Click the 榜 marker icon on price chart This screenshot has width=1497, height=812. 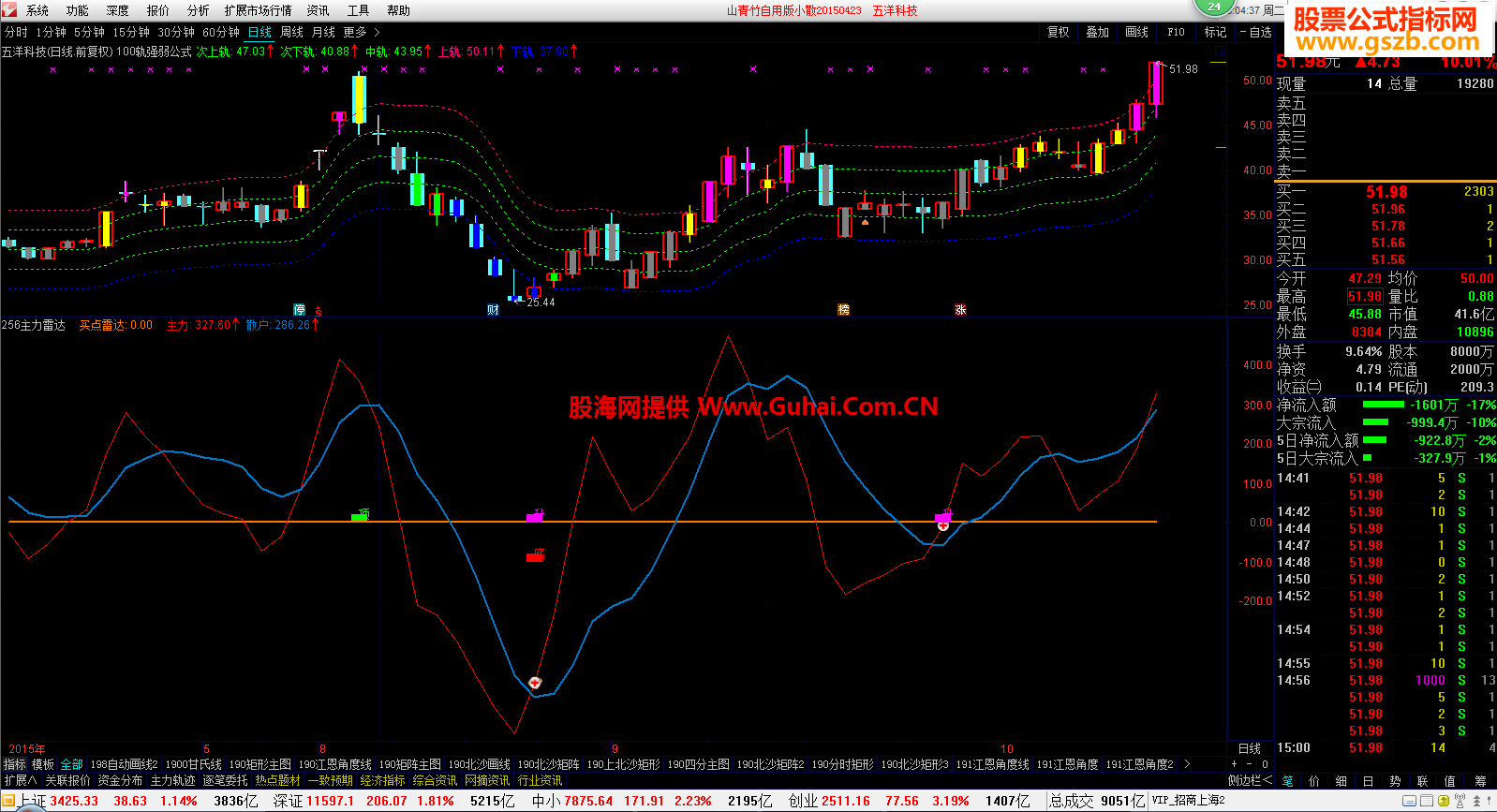(x=843, y=310)
